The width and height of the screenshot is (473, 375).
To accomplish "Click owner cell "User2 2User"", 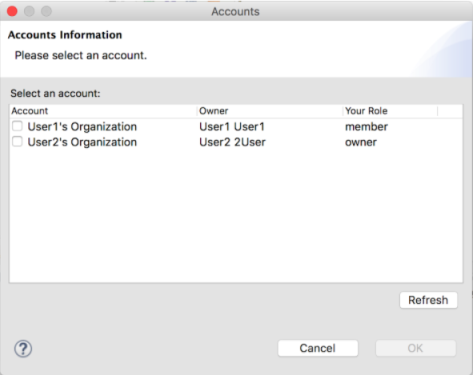I will 232,142.
